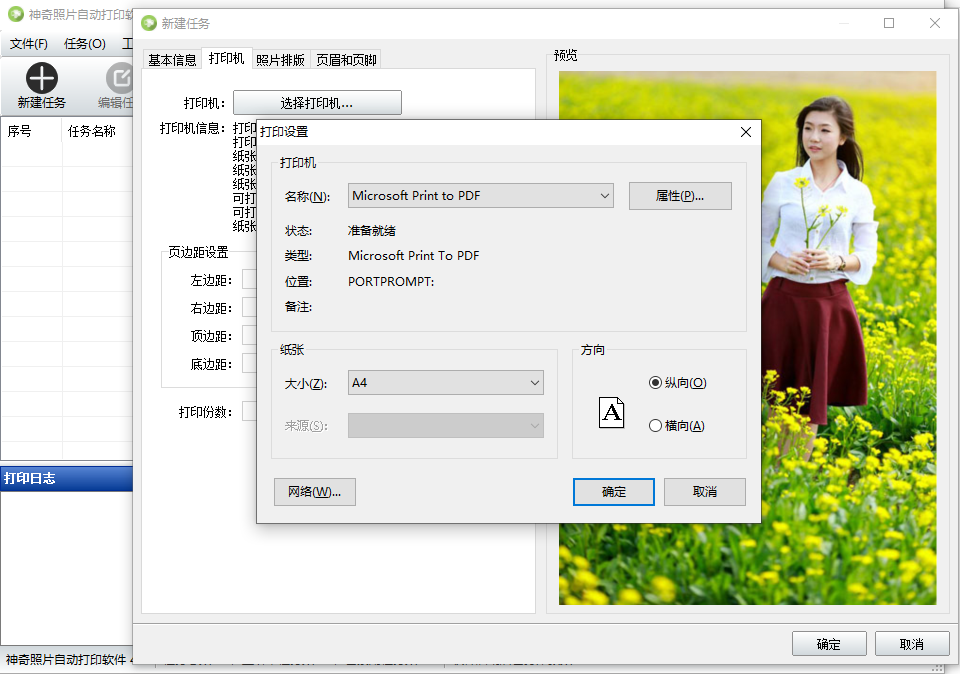Open the 任务(O) menu
Viewport: 960px width, 674px height.
[84, 43]
